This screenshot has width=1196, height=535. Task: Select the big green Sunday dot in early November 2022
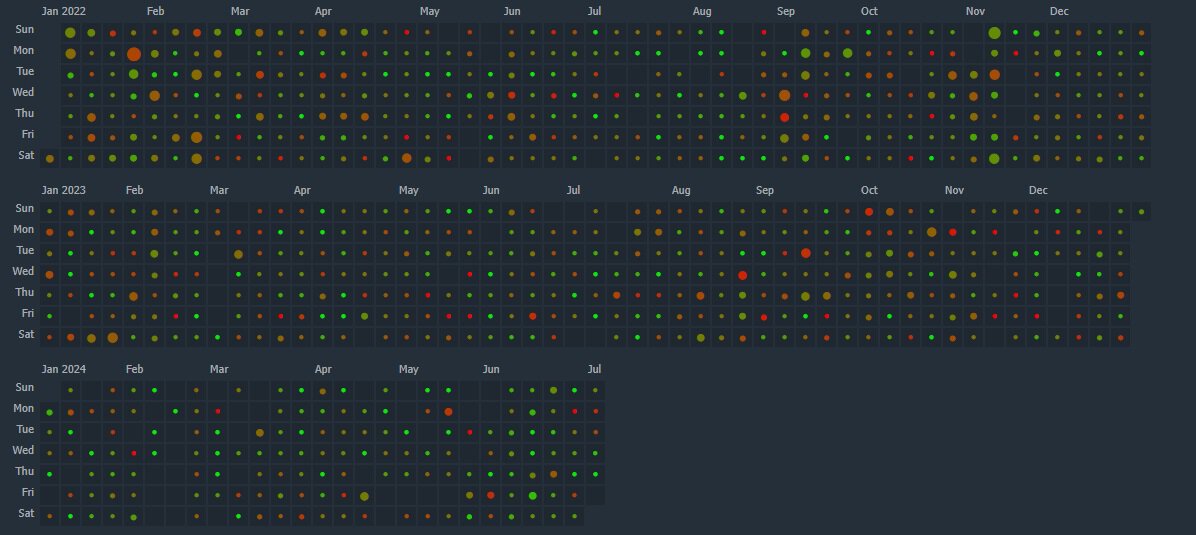coord(994,33)
